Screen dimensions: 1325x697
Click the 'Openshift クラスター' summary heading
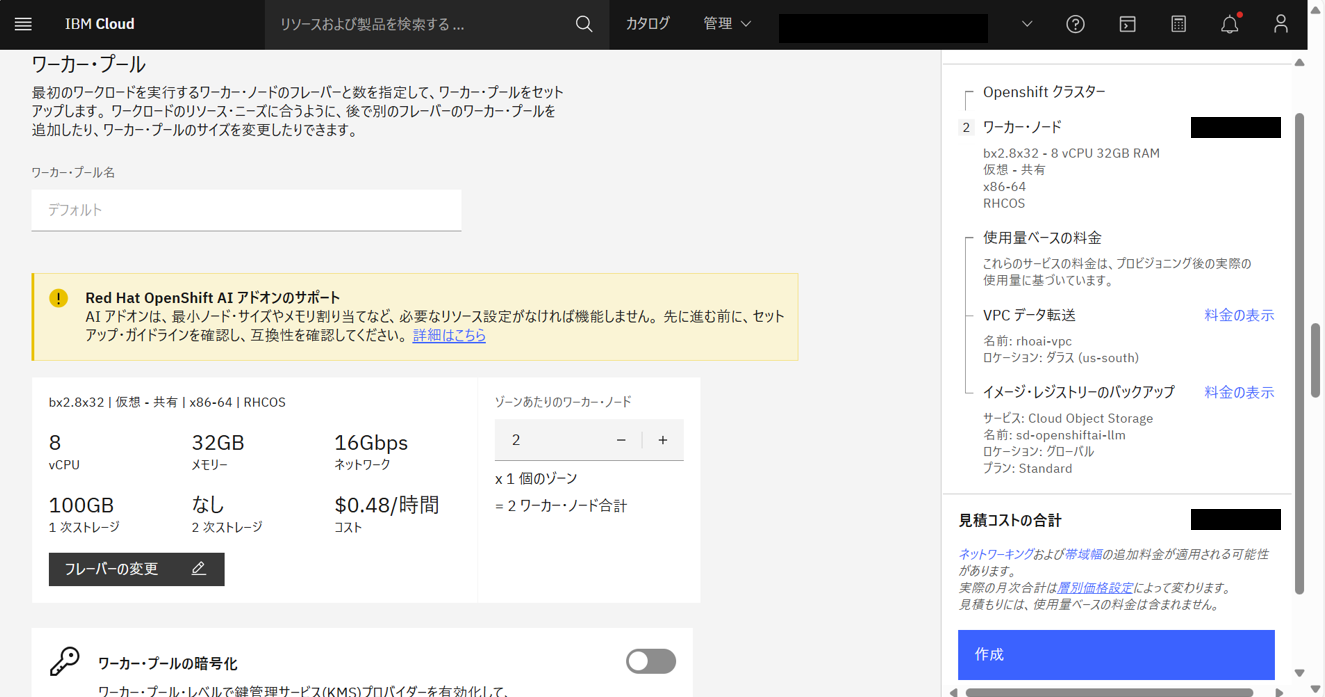coord(1044,92)
